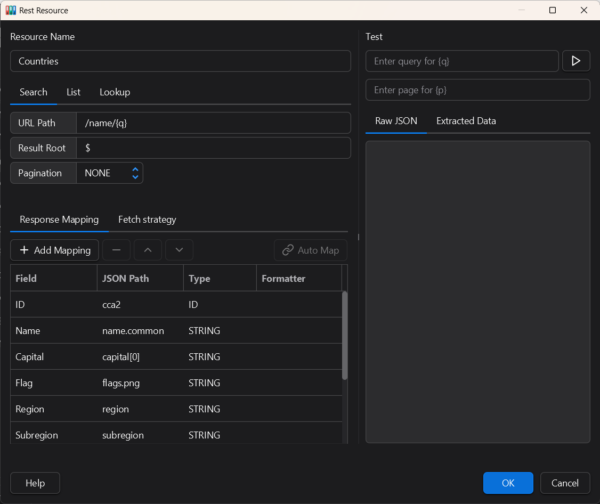Move mapping up with arrow icon
The height and width of the screenshot is (504, 600).
tap(147, 250)
